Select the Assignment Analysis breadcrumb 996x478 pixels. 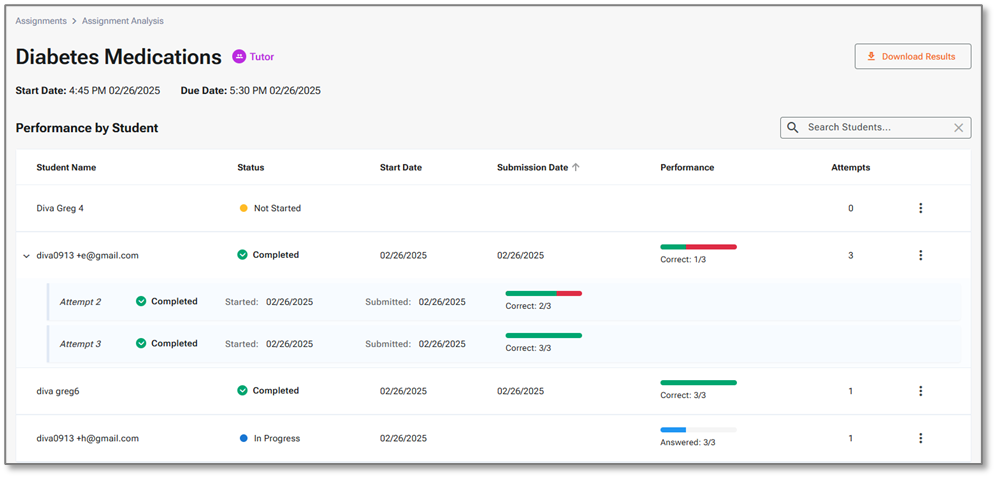123,21
